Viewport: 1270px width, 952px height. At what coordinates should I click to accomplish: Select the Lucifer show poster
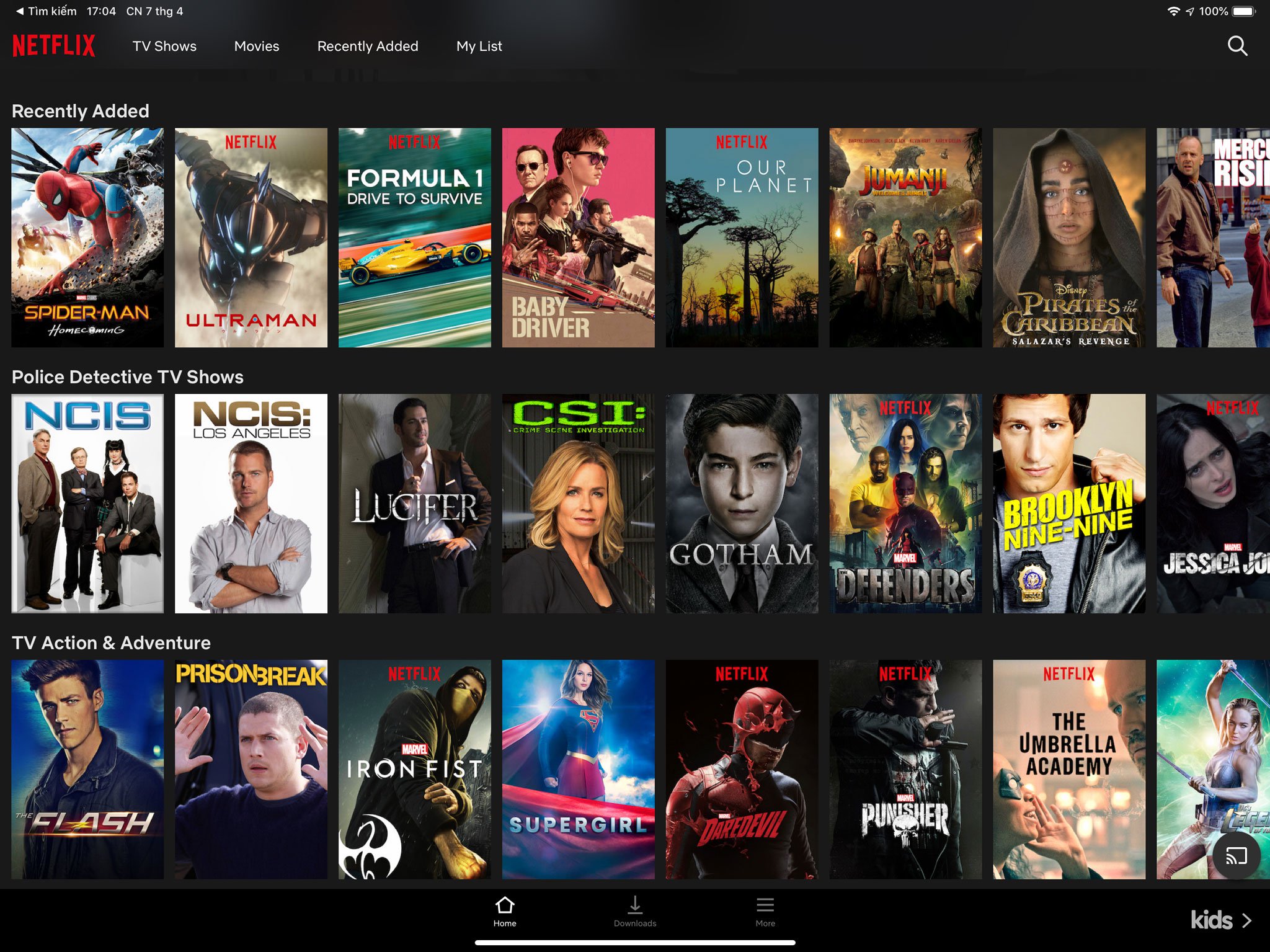click(x=414, y=504)
